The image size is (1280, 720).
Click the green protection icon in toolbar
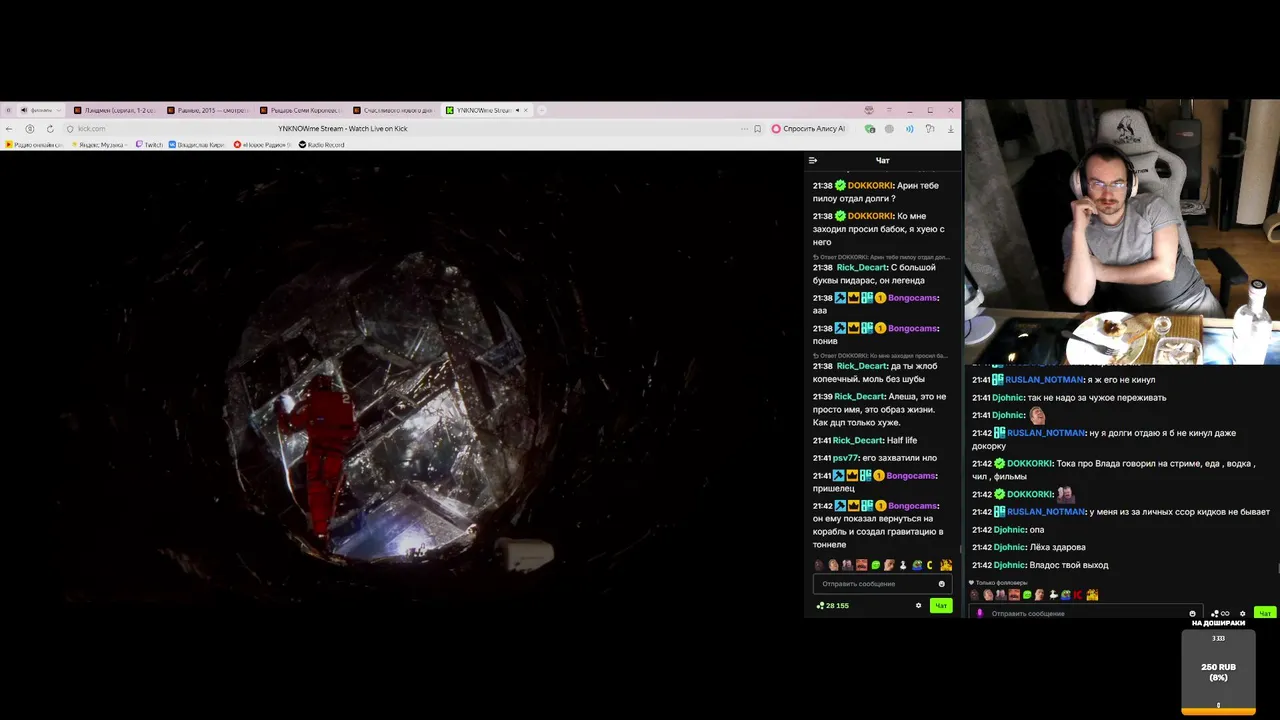(x=870, y=129)
